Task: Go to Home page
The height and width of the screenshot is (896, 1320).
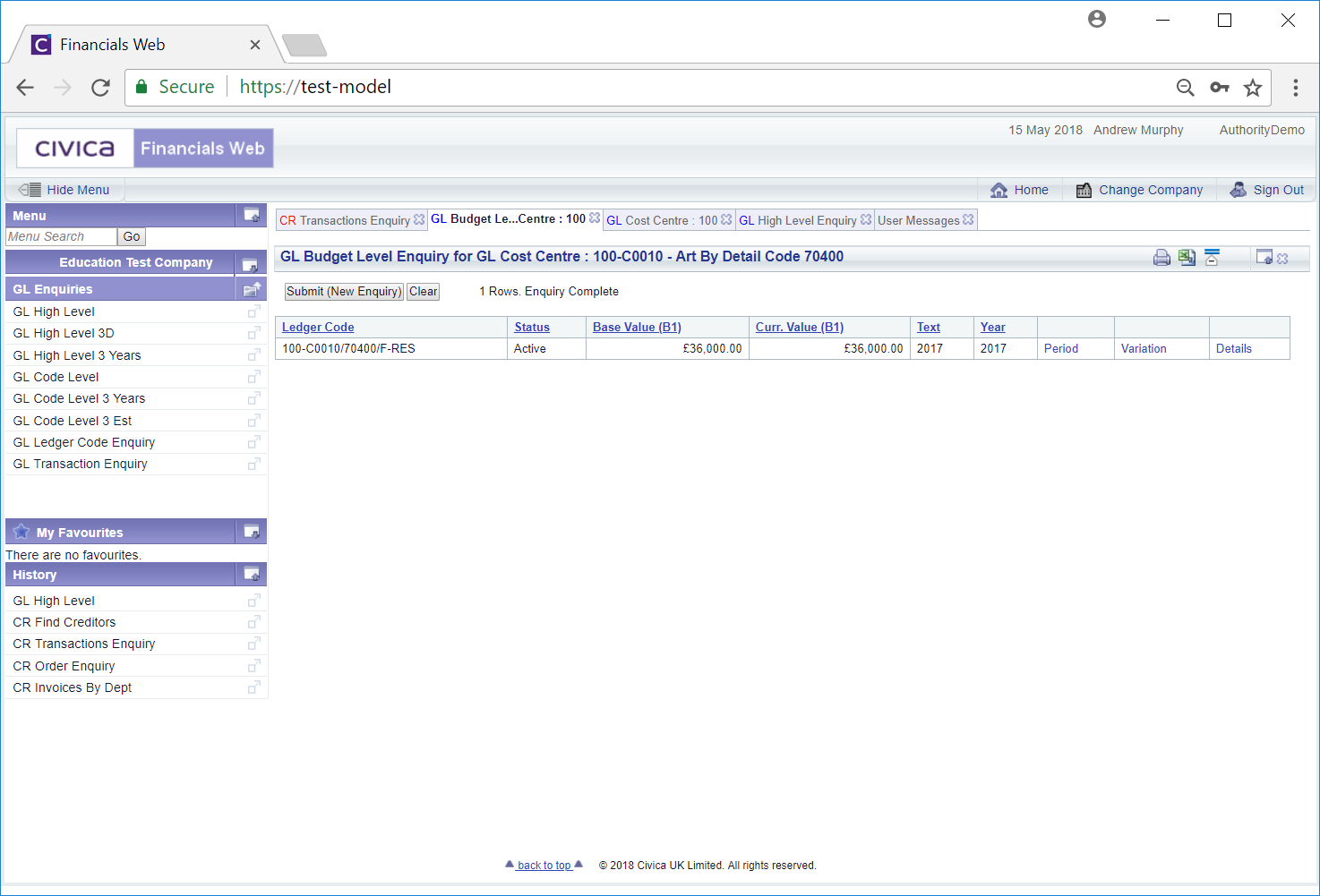Action: [1019, 190]
